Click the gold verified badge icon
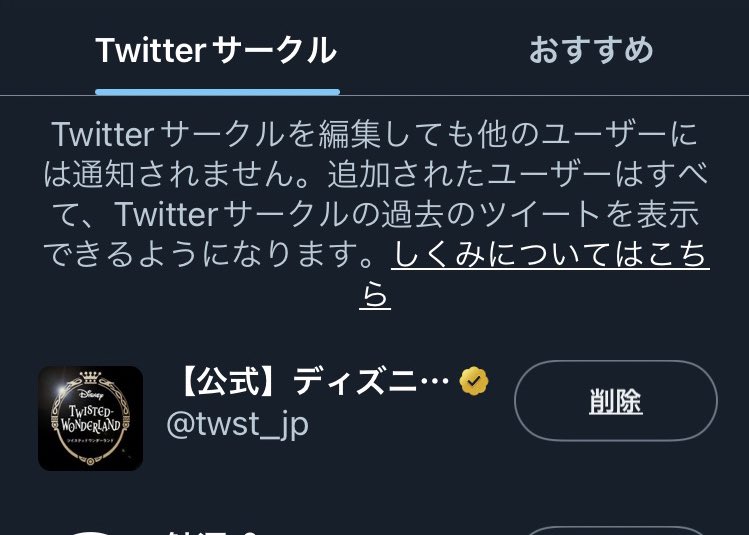 tap(473, 381)
